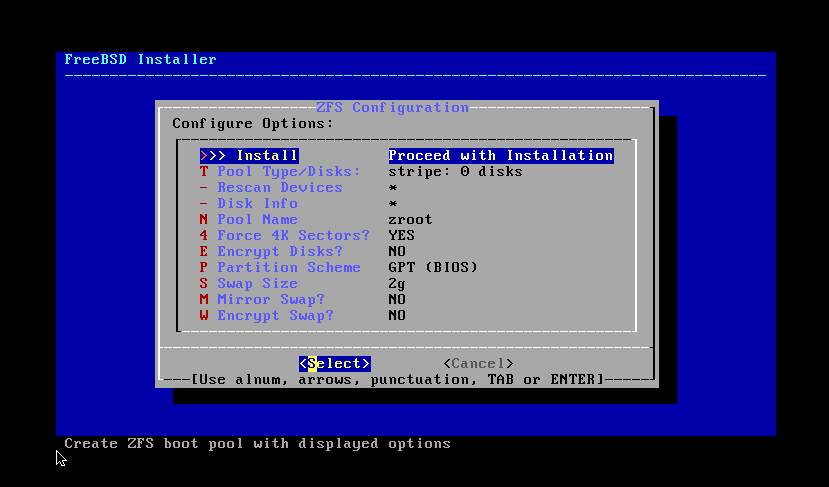Click the red 'M' hotkey letter
The height and width of the screenshot is (487, 829).
pos(204,299)
